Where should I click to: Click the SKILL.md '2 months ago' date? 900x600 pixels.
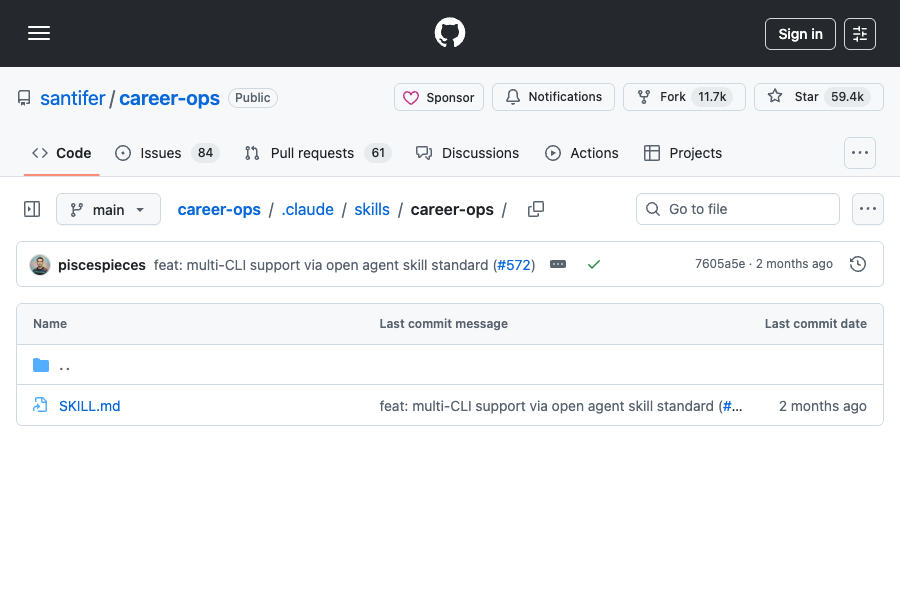coord(823,406)
